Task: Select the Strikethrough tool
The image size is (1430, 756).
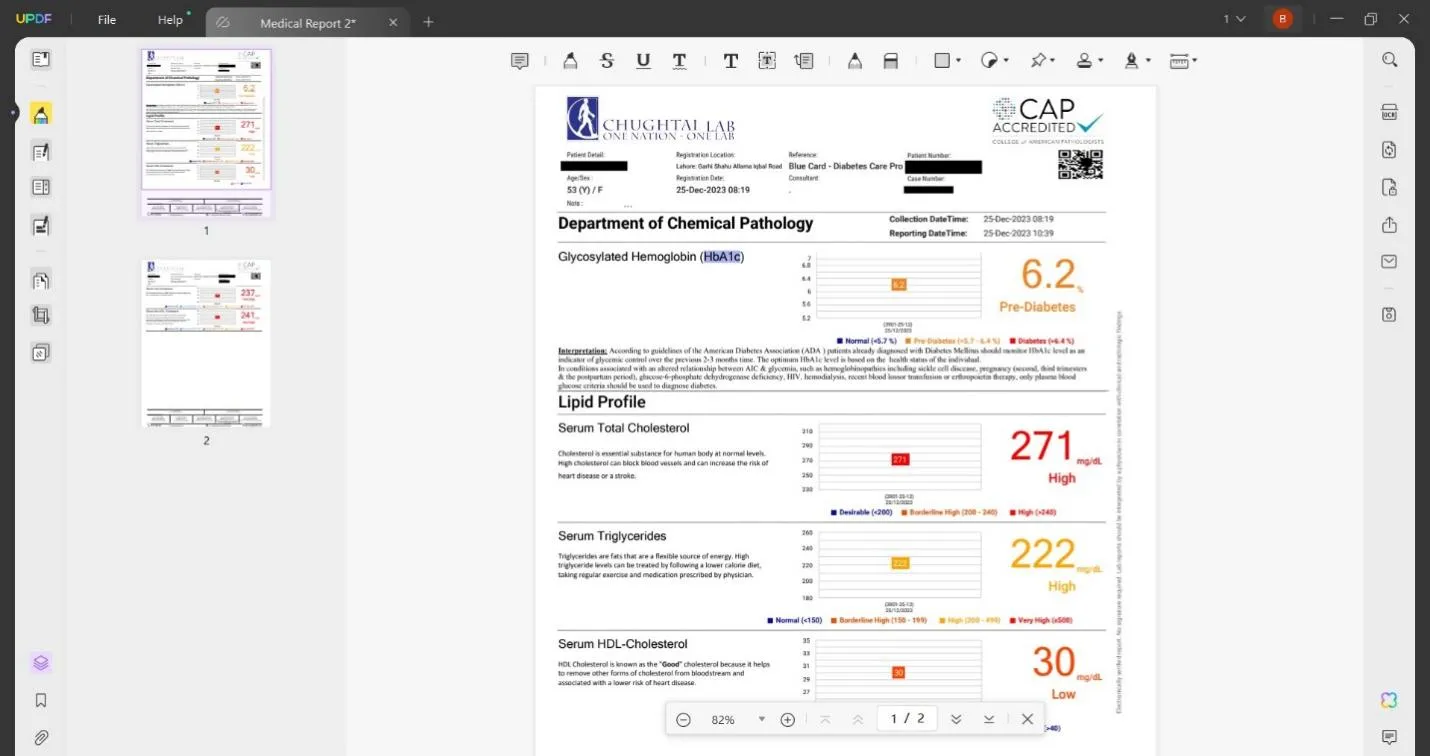Action: coord(606,61)
